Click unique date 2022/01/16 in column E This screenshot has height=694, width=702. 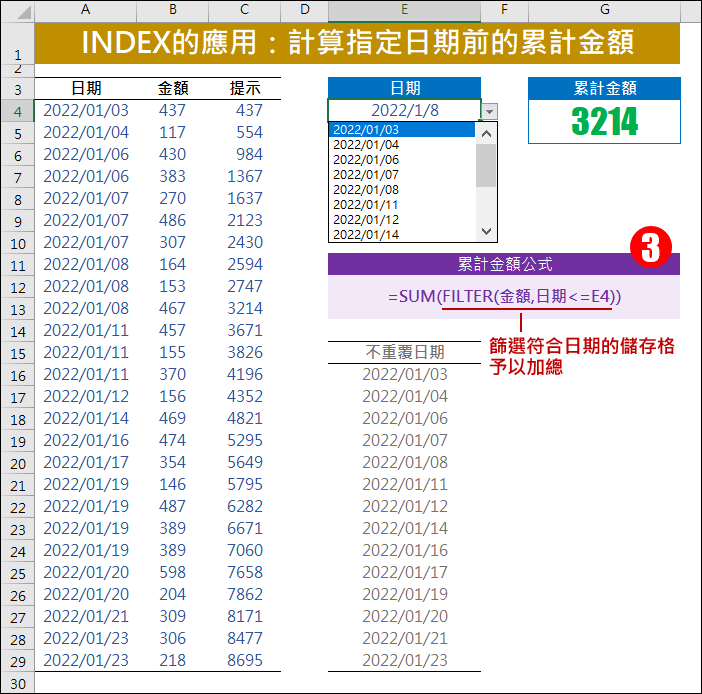[x=404, y=550]
